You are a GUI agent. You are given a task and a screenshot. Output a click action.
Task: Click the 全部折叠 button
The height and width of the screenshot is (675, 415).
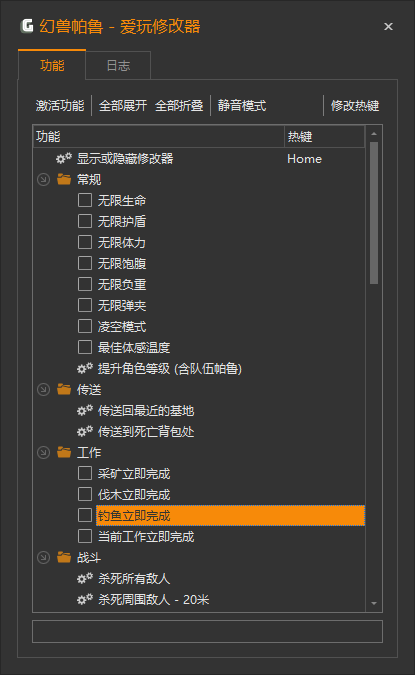pyautogui.click(x=179, y=105)
